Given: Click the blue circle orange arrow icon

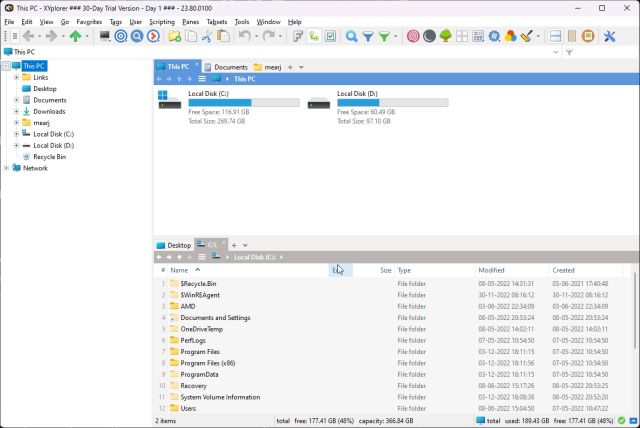Looking at the screenshot, I should point(153,36).
